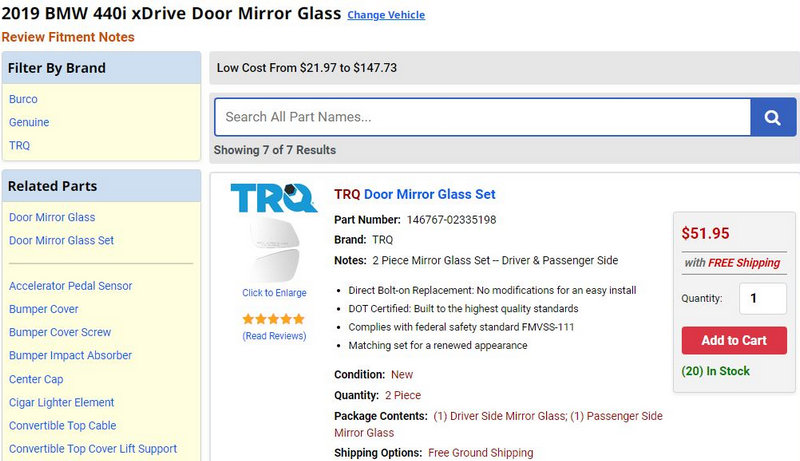Open Review Fitment Notes
Image resolution: width=800 pixels, height=461 pixels.
pos(68,37)
